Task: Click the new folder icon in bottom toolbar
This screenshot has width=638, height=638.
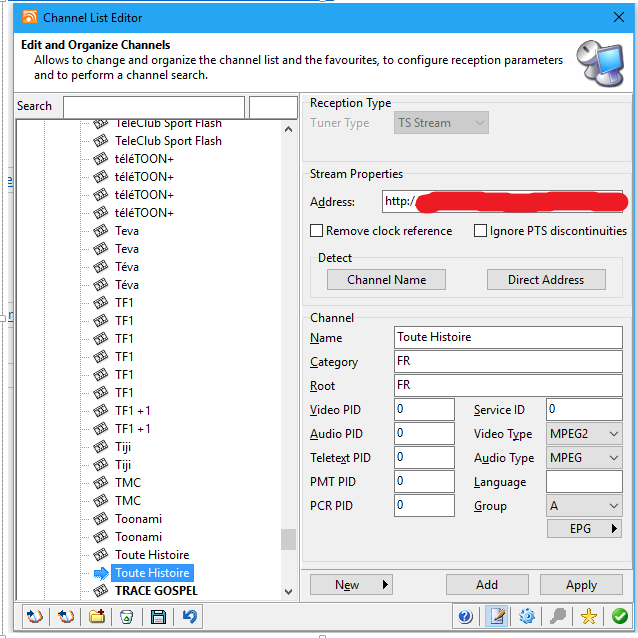Action: pos(97,616)
